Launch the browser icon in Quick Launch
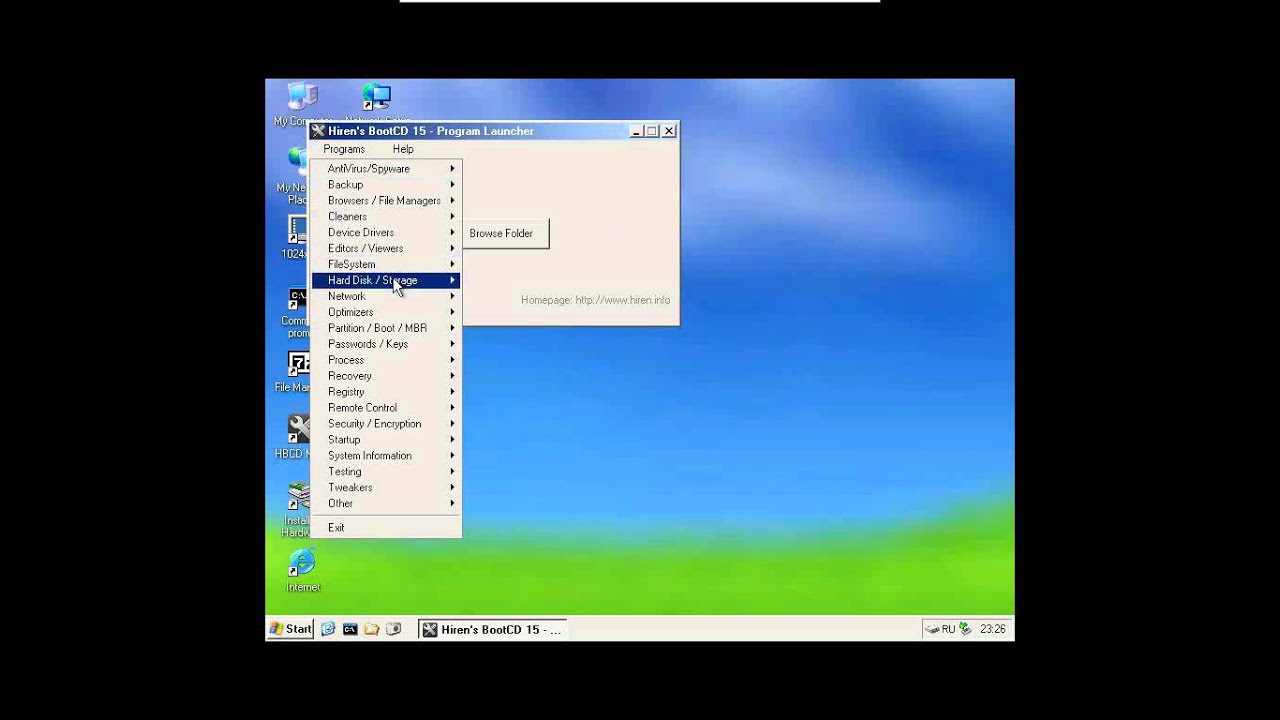The image size is (1280, 720). (328, 629)
